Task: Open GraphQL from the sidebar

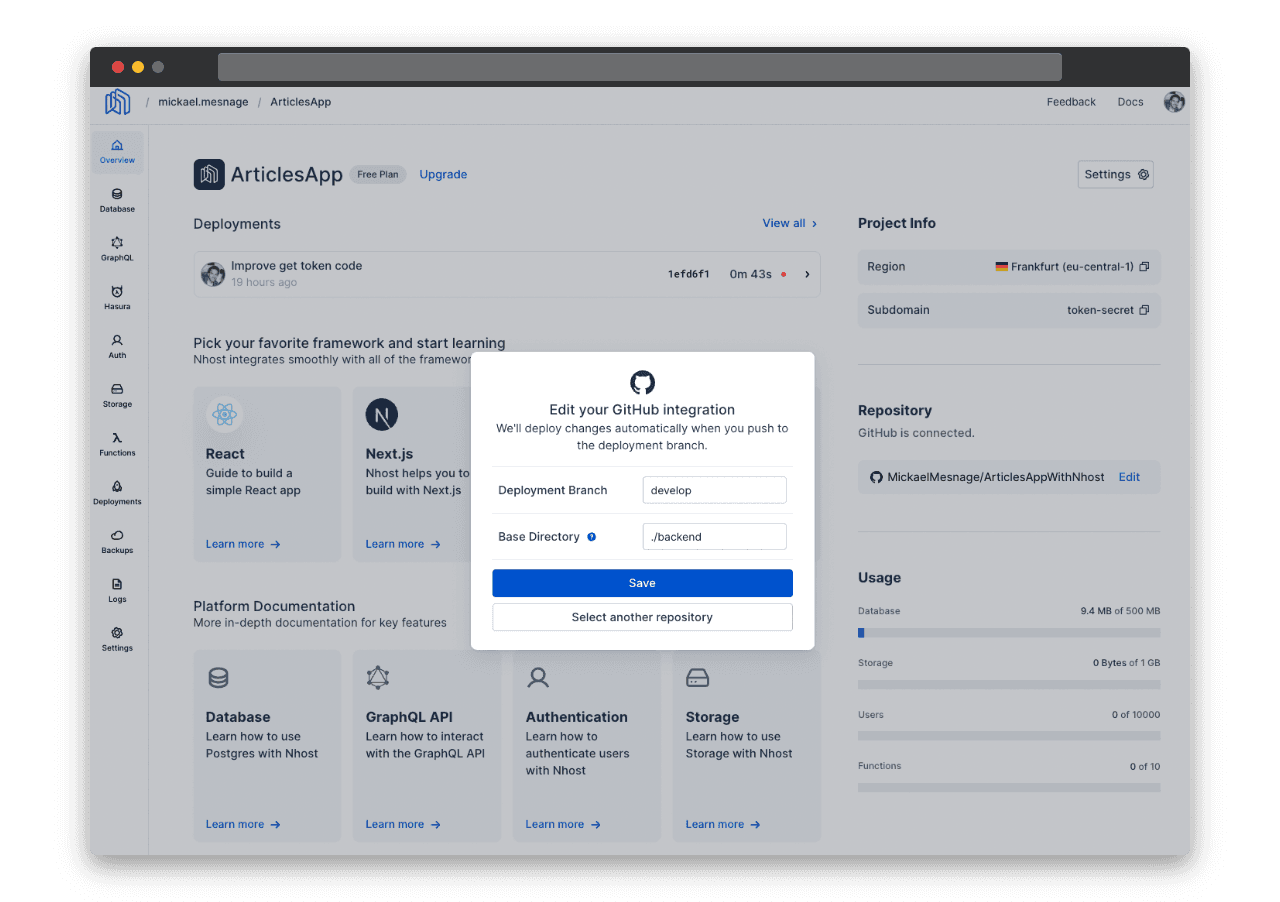Action: (x=117, y=249)
